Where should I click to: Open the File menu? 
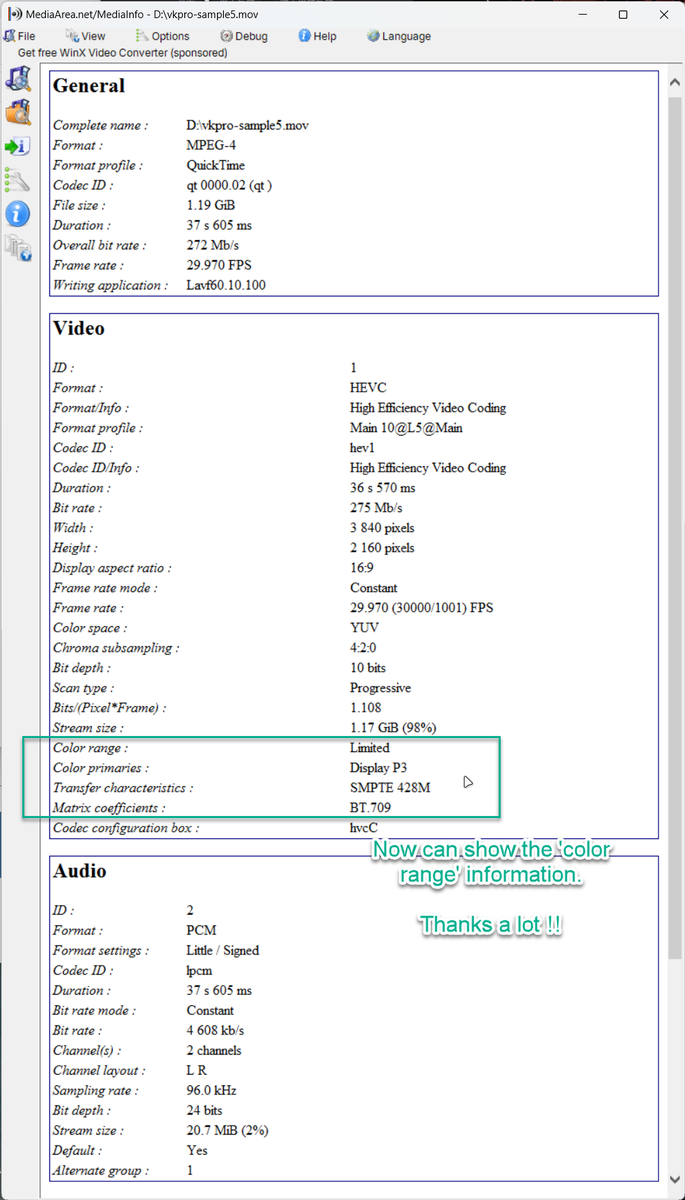(20, 36)
